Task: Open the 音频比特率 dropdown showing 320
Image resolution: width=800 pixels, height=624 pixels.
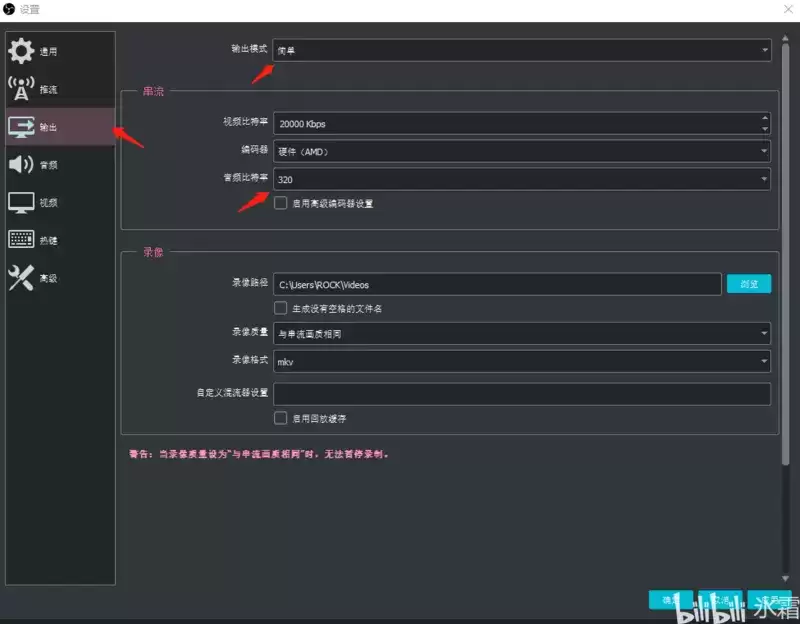Action: tap(521, 179)
